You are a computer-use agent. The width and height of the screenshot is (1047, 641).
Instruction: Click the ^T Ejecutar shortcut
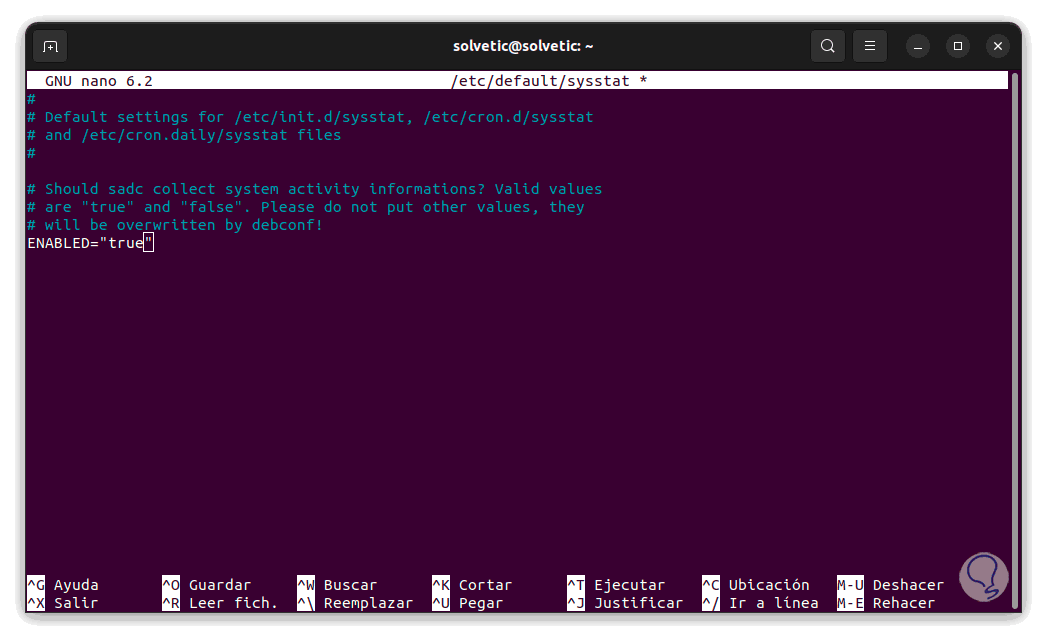tap(616, 585)
